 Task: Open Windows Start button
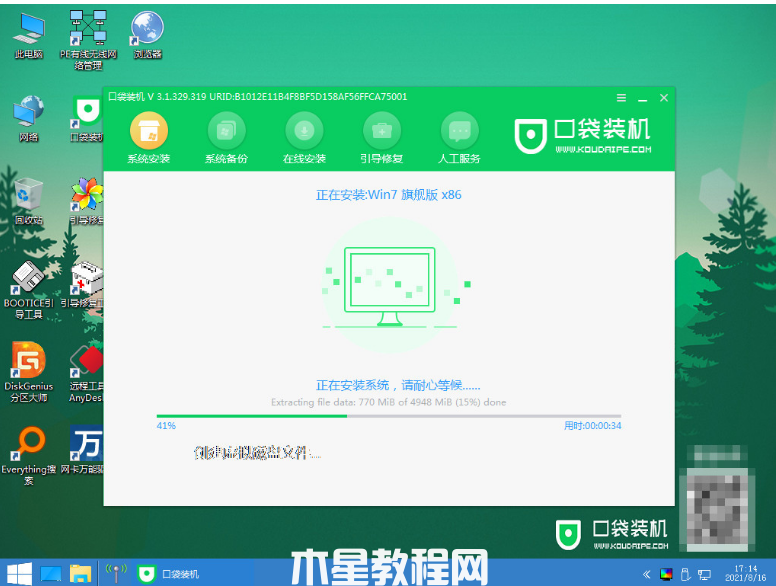(19, 574)
